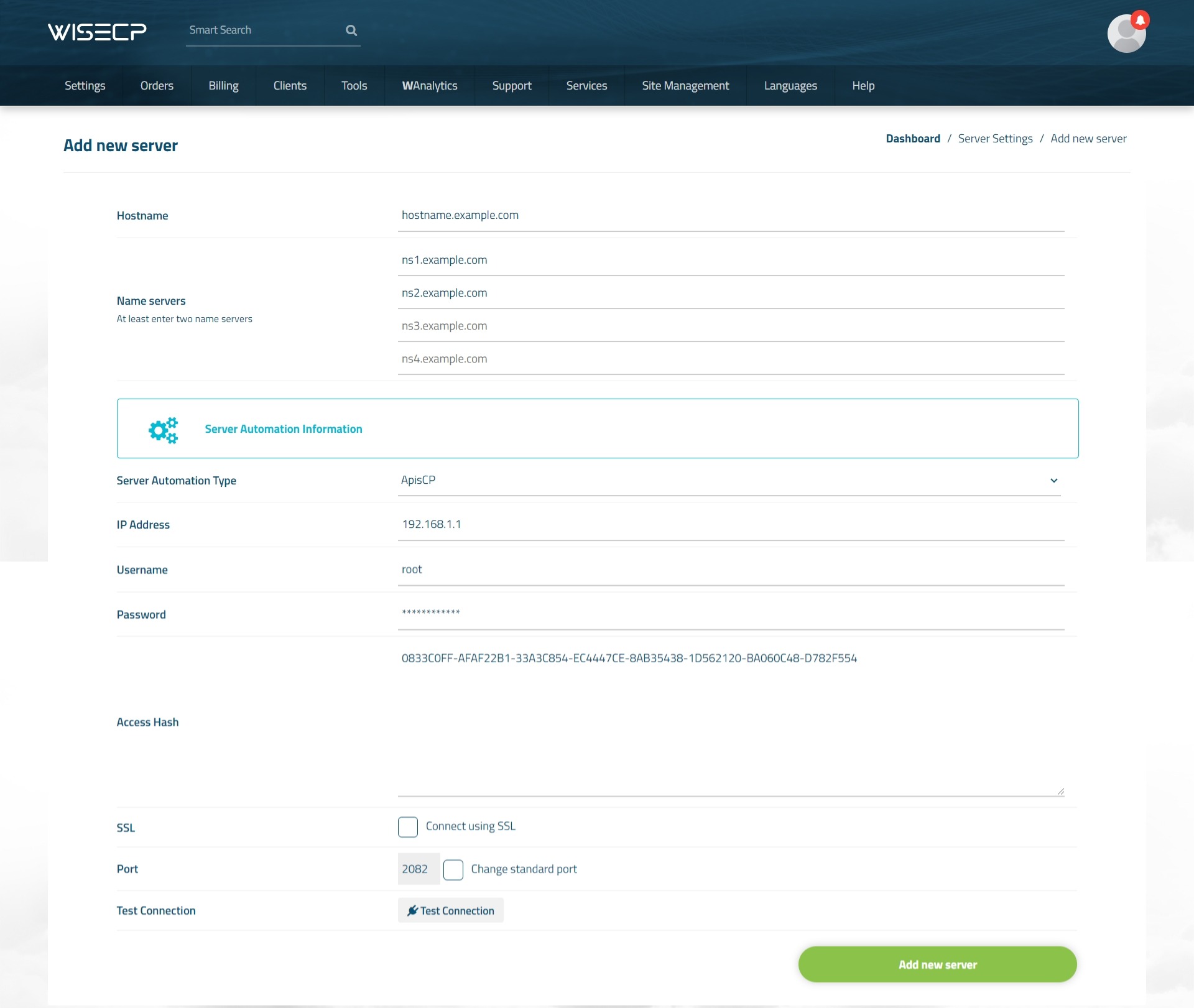This screenshot has height=1008, width=1194.
Task: Click the ns2.example.com name server field
Action: click(x=731, y=294)
